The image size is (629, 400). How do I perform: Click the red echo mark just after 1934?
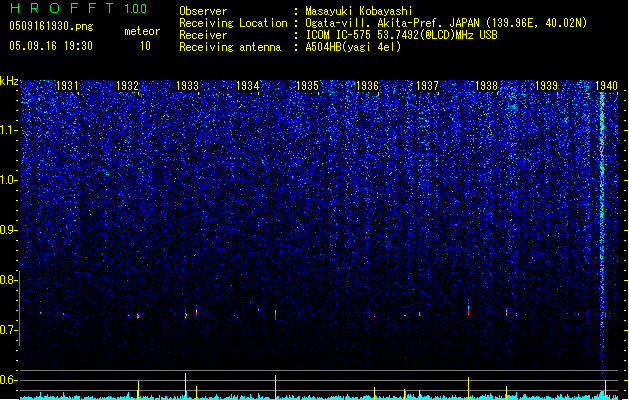click(x=276, y=315)
